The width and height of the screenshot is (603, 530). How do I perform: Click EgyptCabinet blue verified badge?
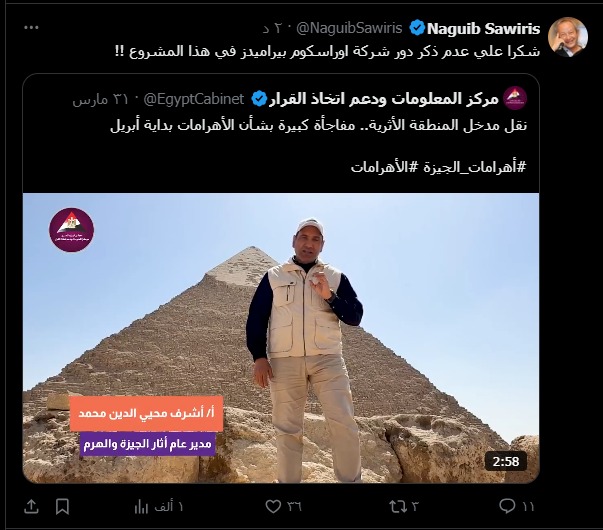259,99
